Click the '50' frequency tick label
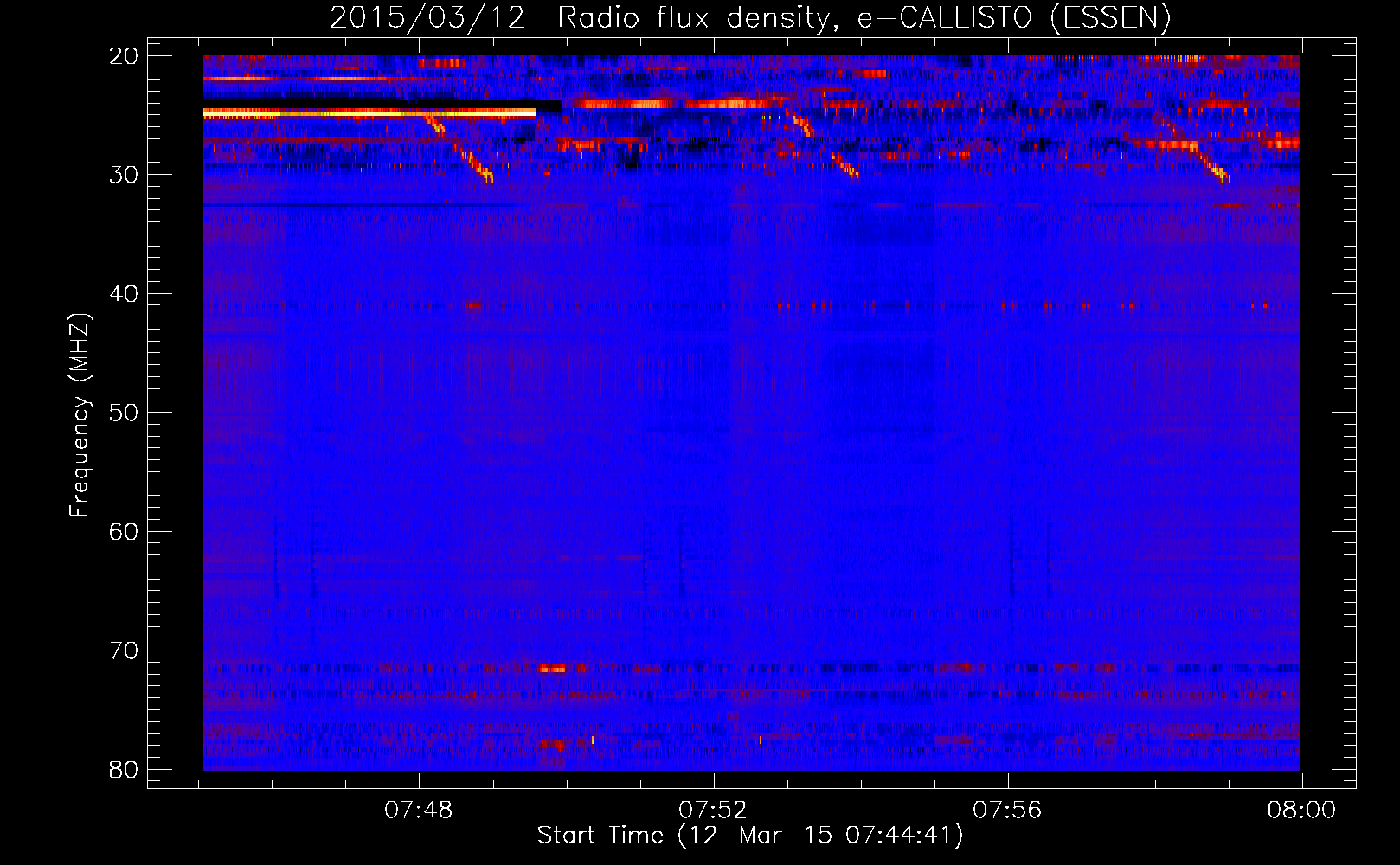The height and width of the screenshot is (865, 1400). [x=124, y=413]
